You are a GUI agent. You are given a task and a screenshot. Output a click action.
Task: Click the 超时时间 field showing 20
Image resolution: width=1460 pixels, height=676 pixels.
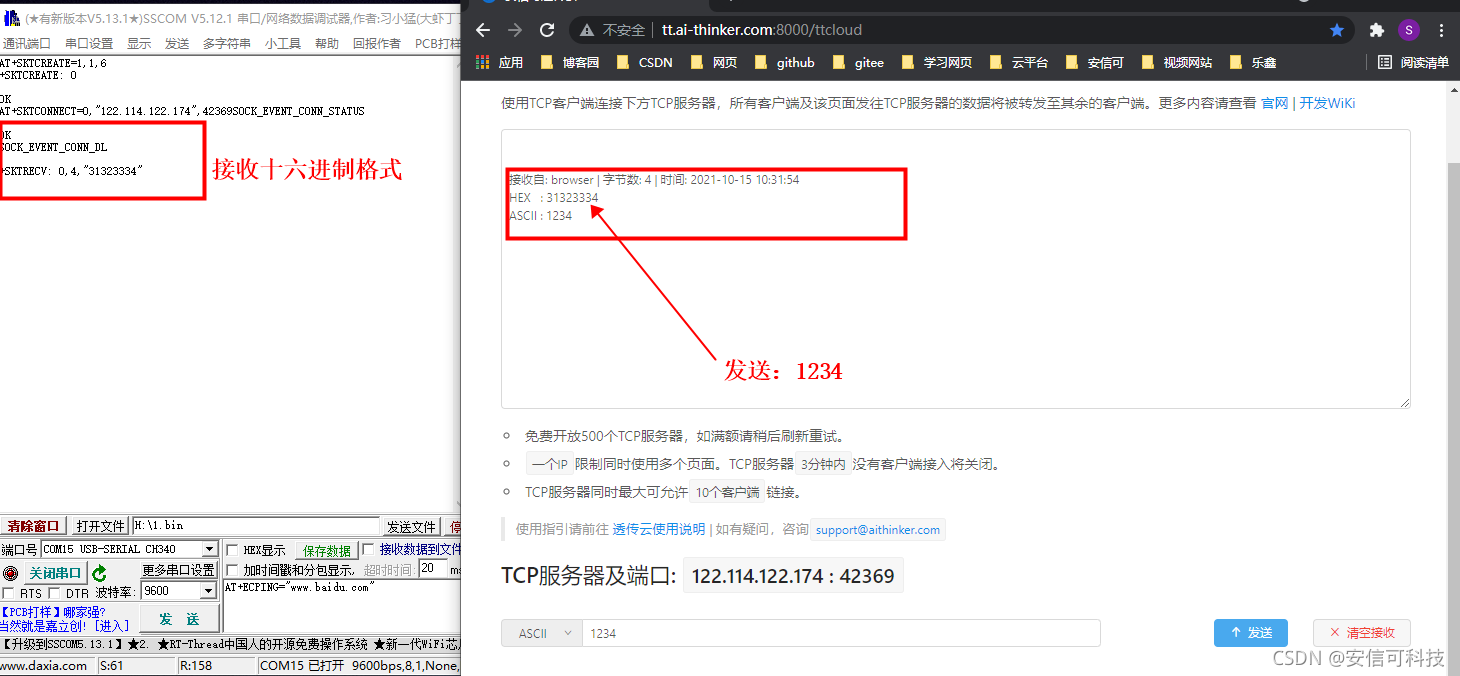click(x=432, y=568)
